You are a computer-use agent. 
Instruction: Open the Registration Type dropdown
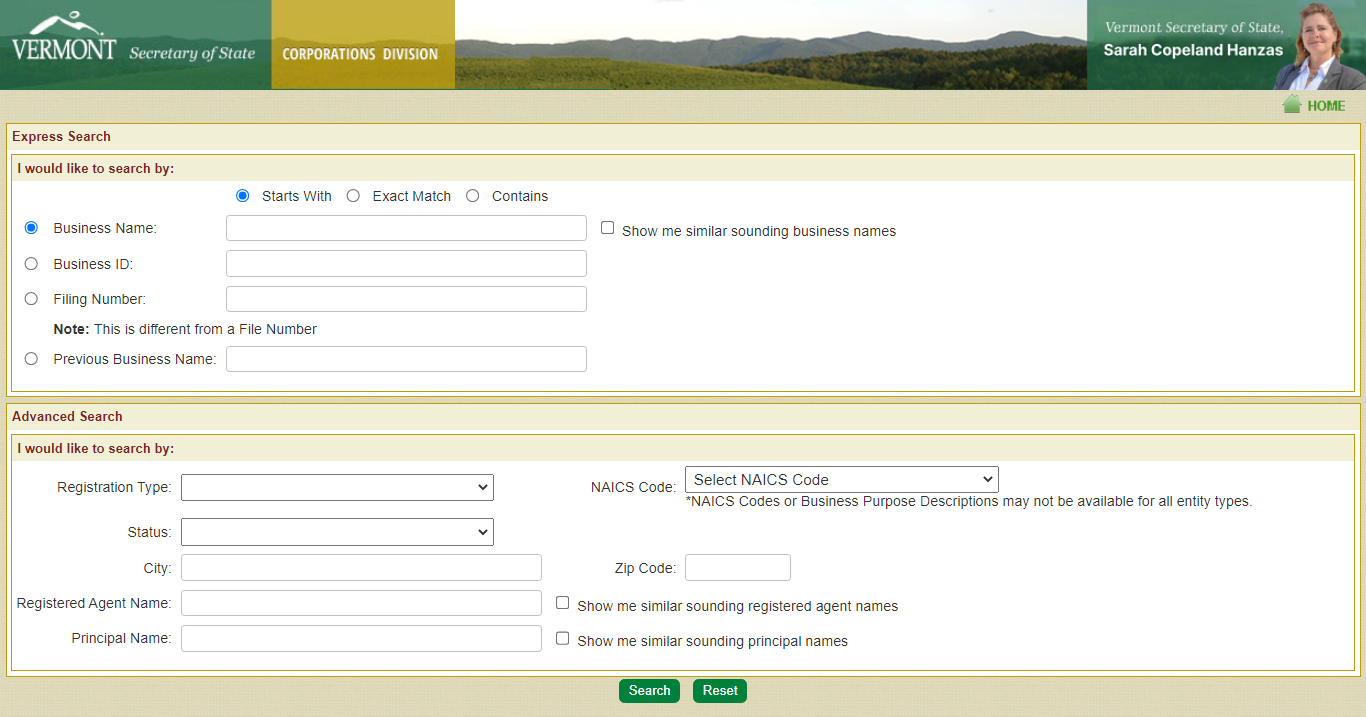tap(337, 487)
